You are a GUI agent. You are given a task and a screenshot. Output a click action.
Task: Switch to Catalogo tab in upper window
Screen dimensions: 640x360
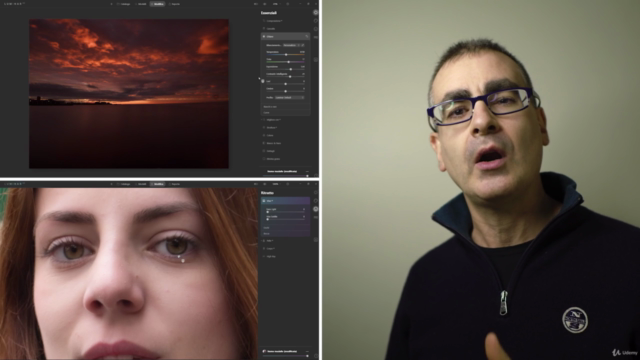tap(123, 4)
